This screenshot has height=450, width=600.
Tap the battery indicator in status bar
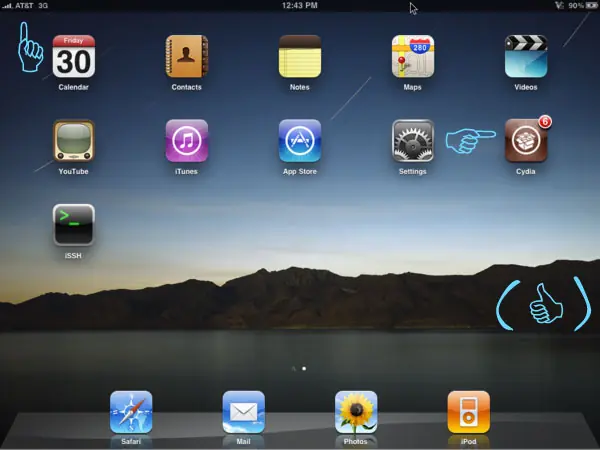[x=592, y=5]
